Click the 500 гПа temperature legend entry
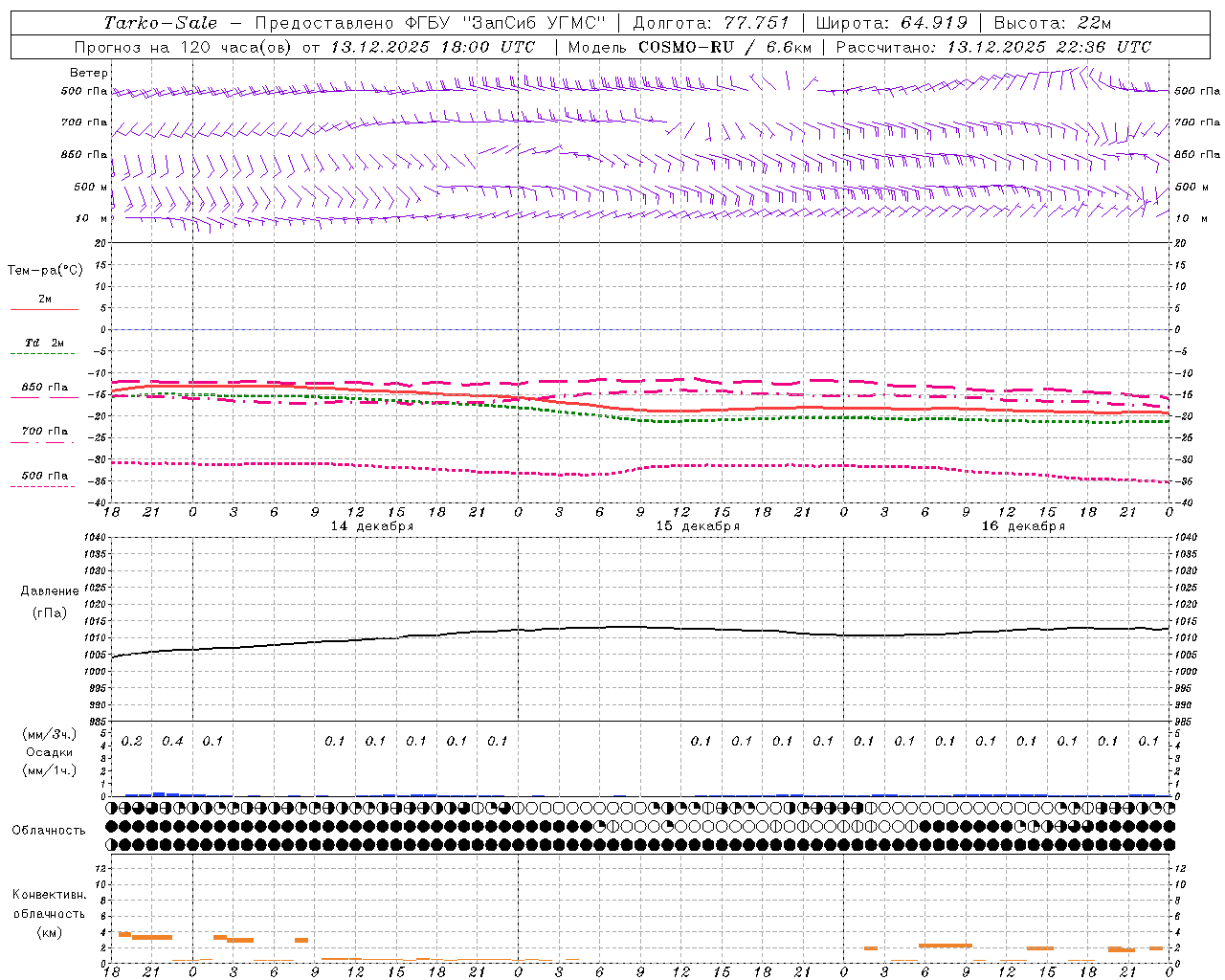This screenshot has width=1225, height=980. tap(45, 476)
